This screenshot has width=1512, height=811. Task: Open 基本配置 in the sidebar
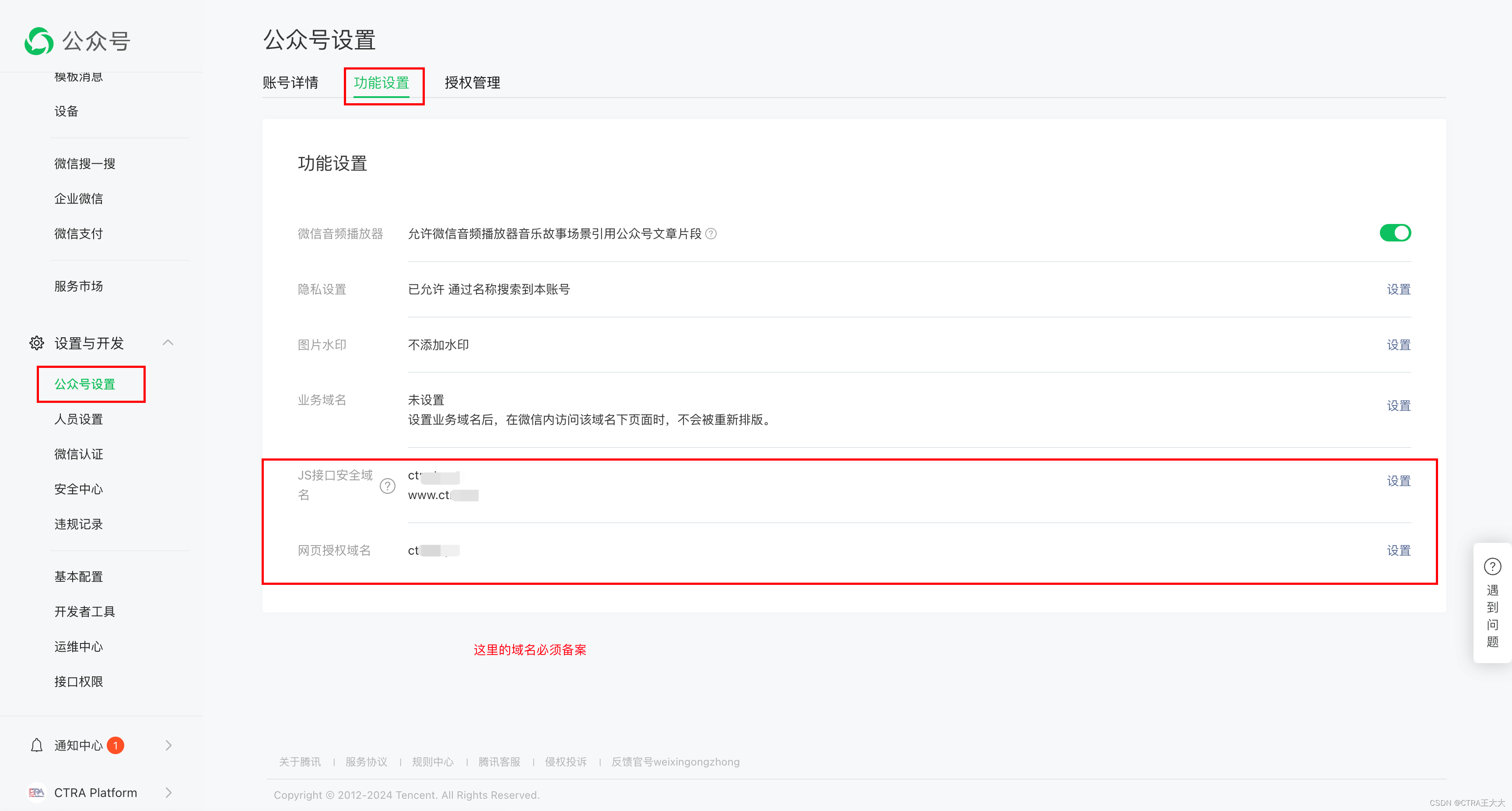click(x=79, y=576)
